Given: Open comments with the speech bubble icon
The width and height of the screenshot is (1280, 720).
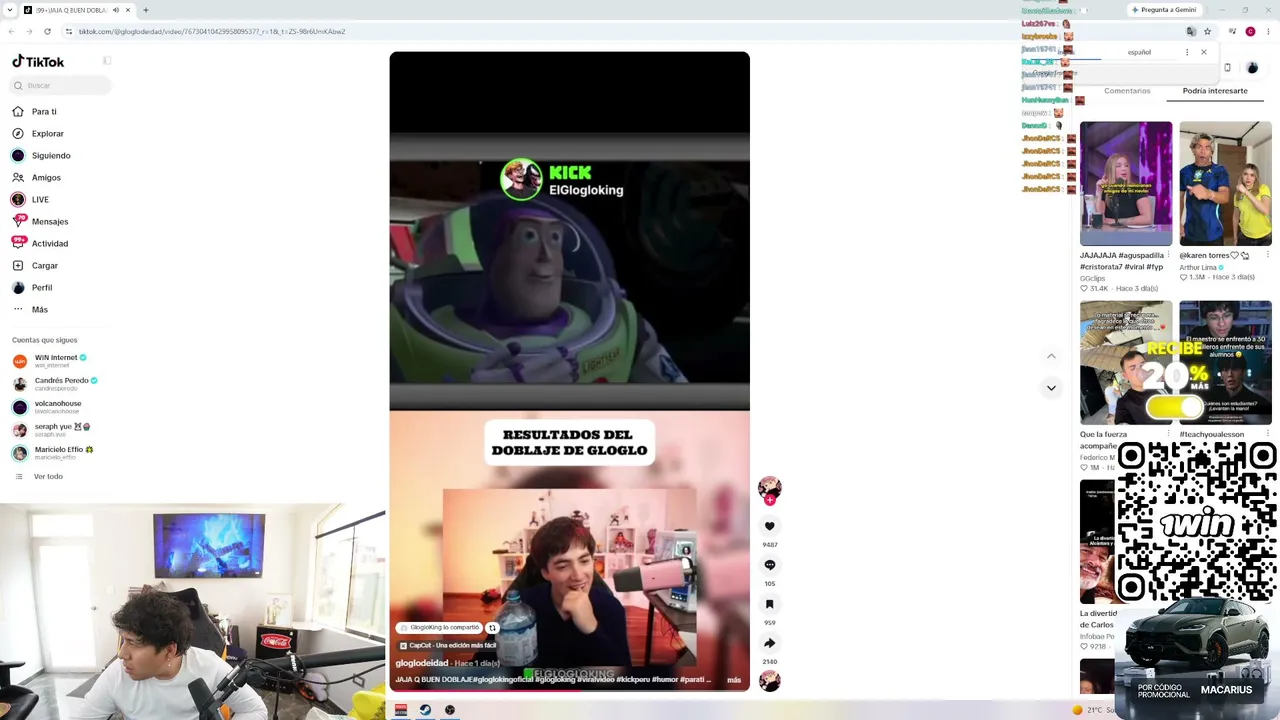Looking at the screenshot, I should tap(769, 565).
